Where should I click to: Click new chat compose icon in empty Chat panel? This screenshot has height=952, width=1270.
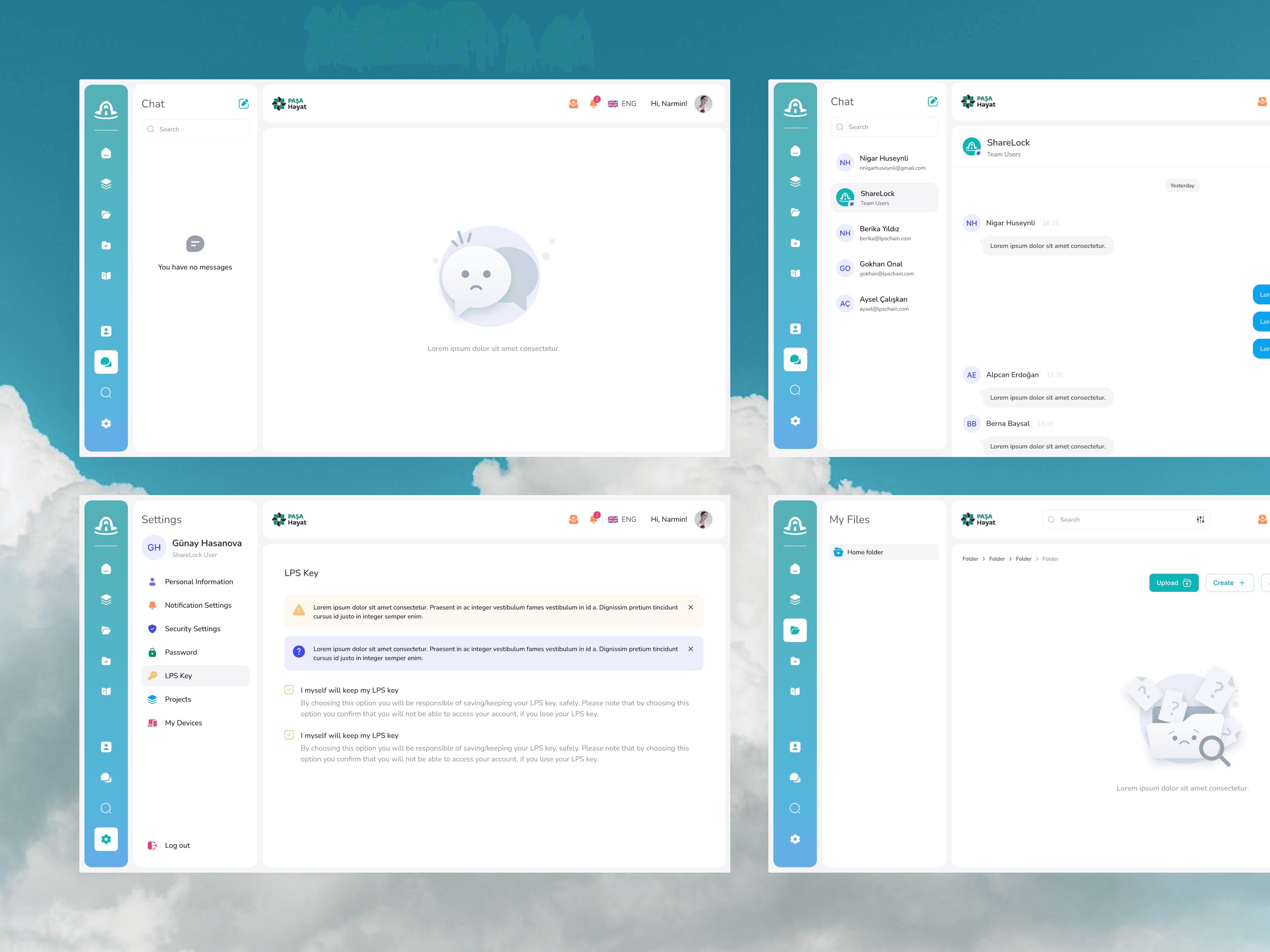(x=243, y=103)
